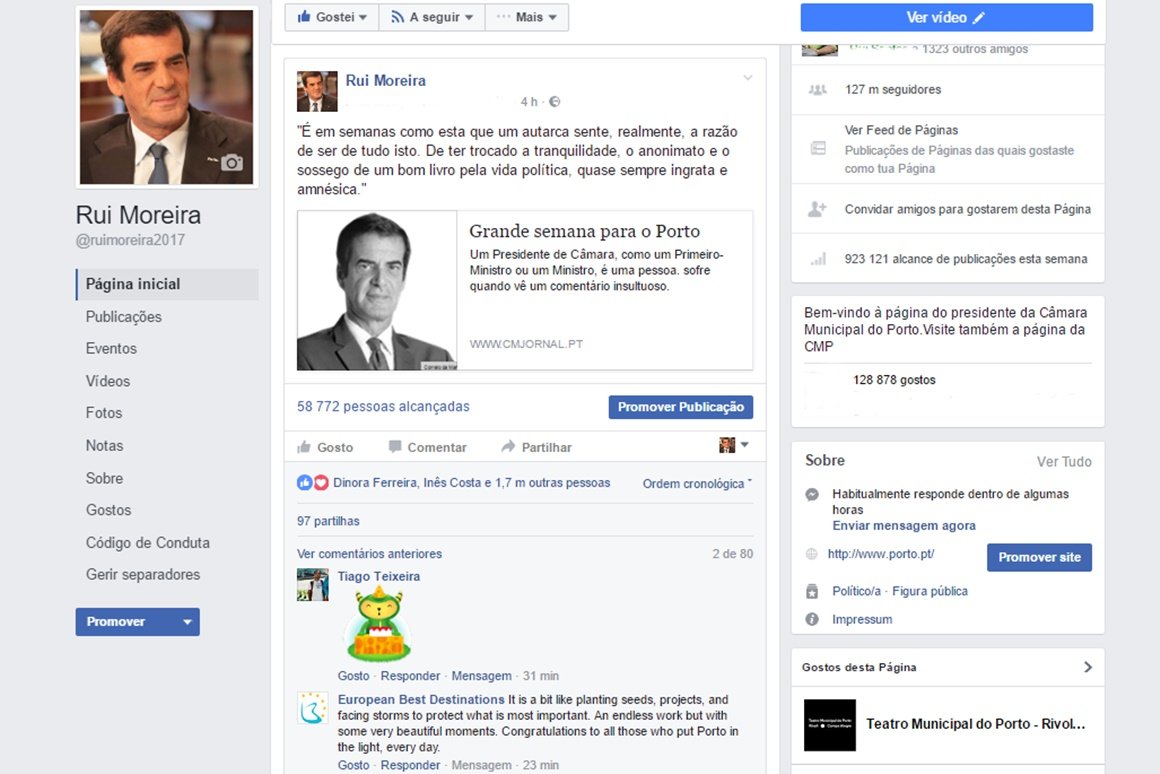Click the camera icon on profile photo
1160x774 pixels.
232,163
